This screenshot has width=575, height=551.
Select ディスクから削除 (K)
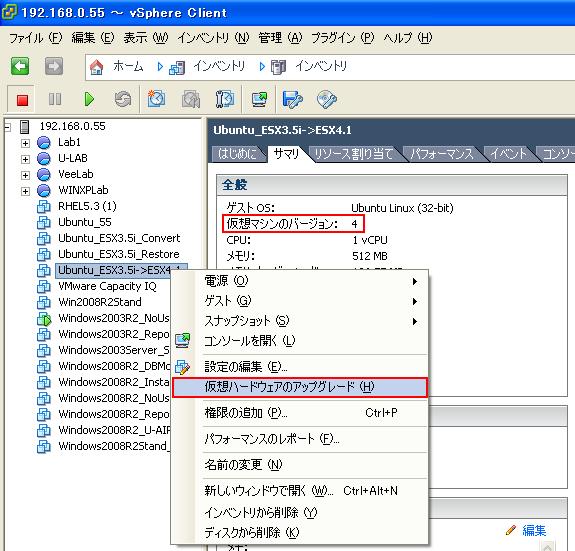pyautogui.click(x=300, y=532)
